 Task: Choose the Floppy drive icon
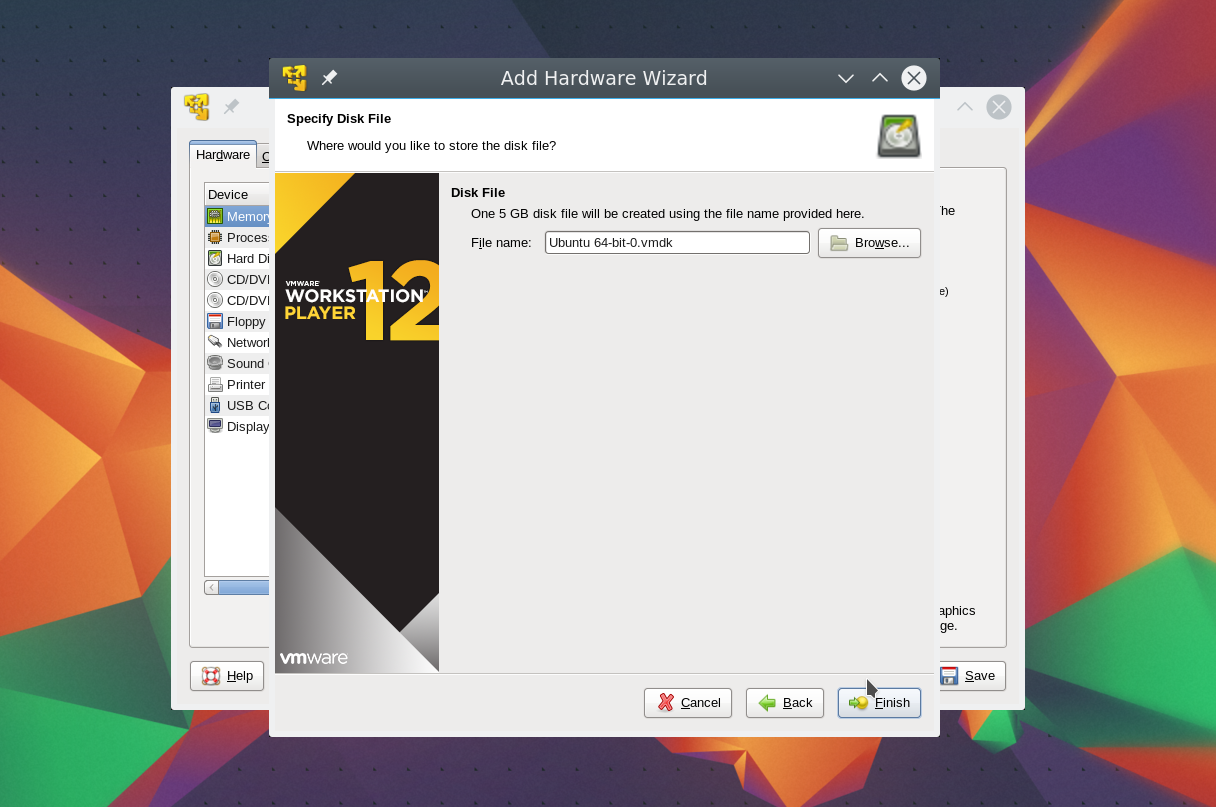(215, 322)
